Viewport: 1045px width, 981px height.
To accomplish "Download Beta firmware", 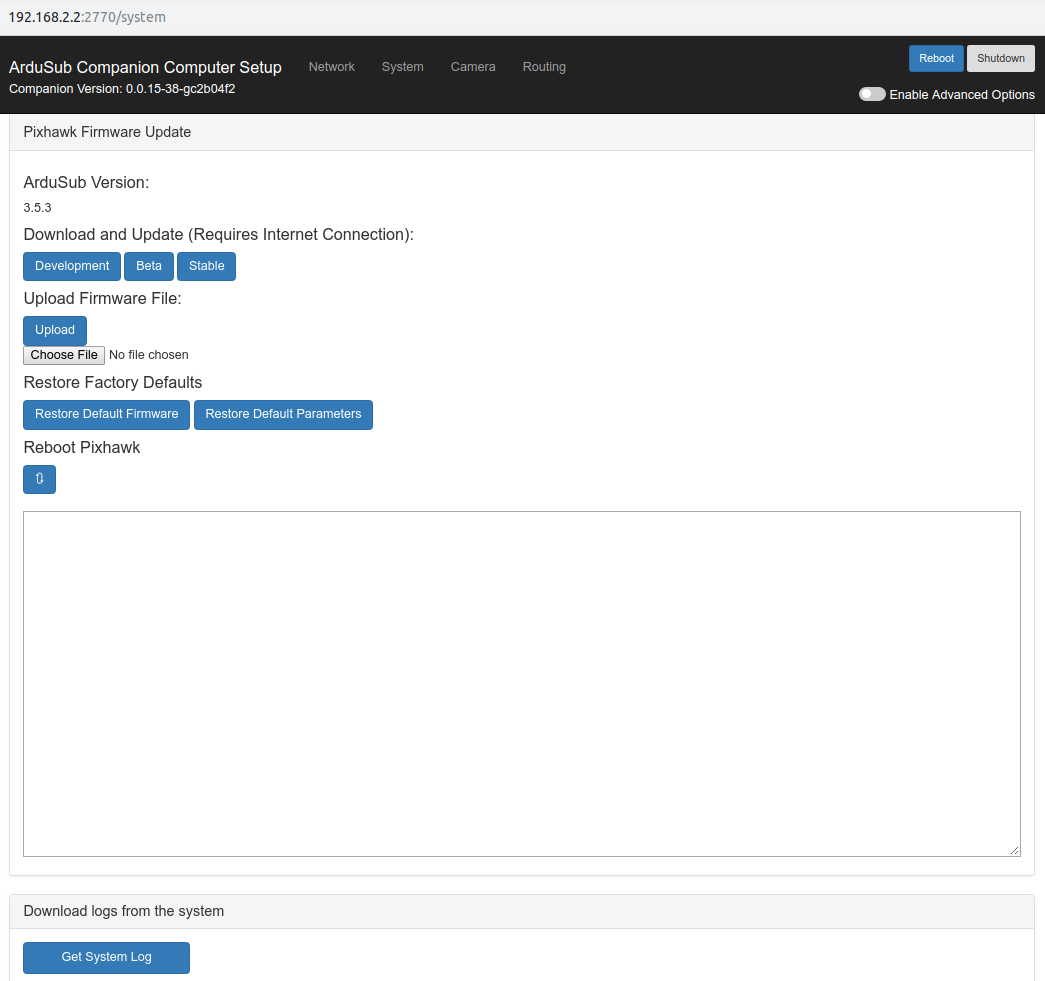I will point(149,266).
